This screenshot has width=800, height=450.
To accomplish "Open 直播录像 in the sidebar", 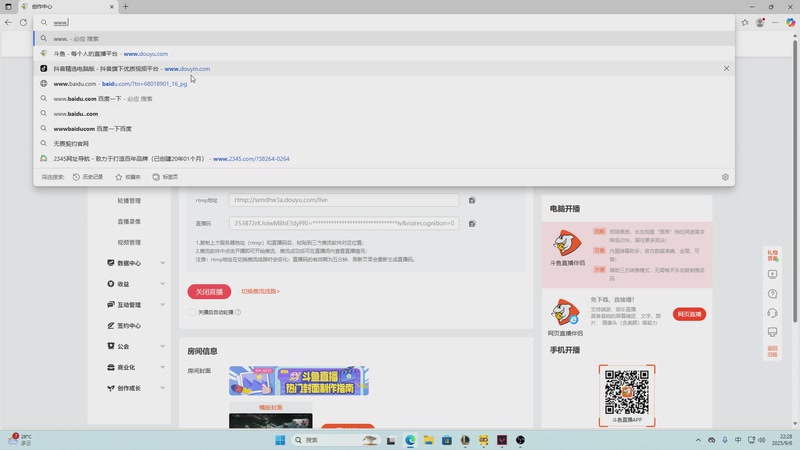I will tap(129, 221).
